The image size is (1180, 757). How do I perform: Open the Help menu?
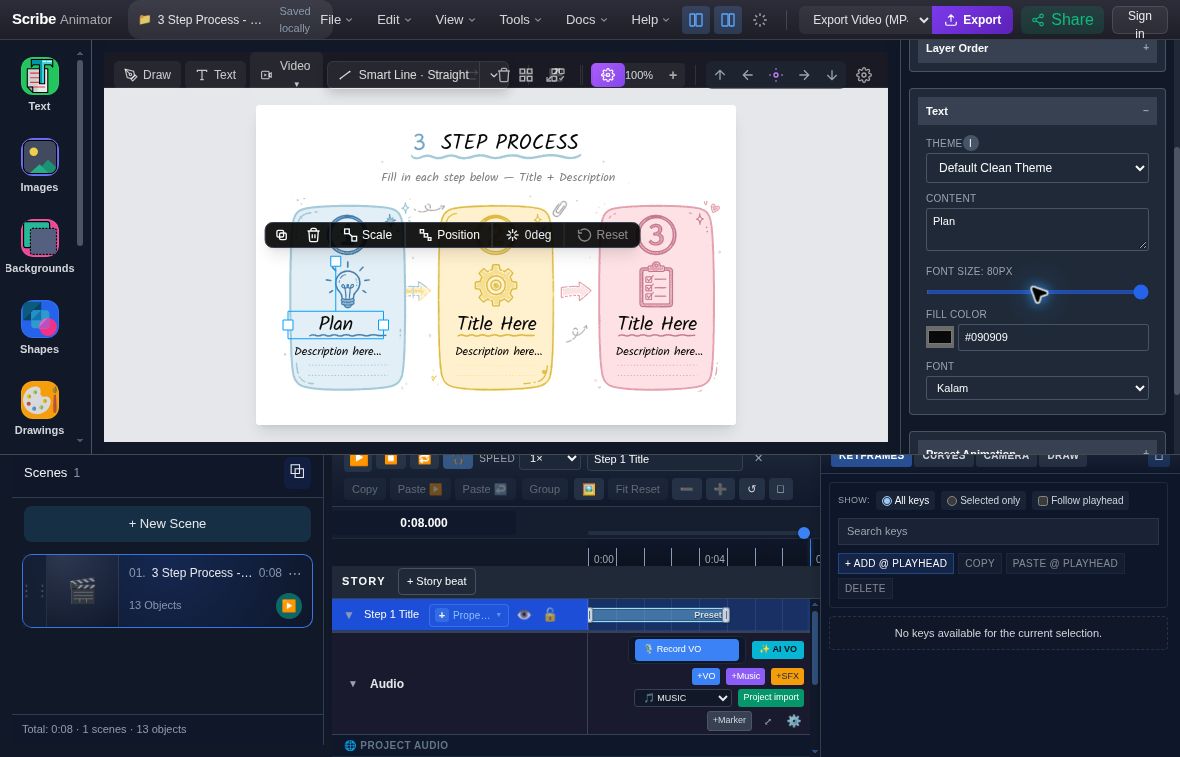650,20
